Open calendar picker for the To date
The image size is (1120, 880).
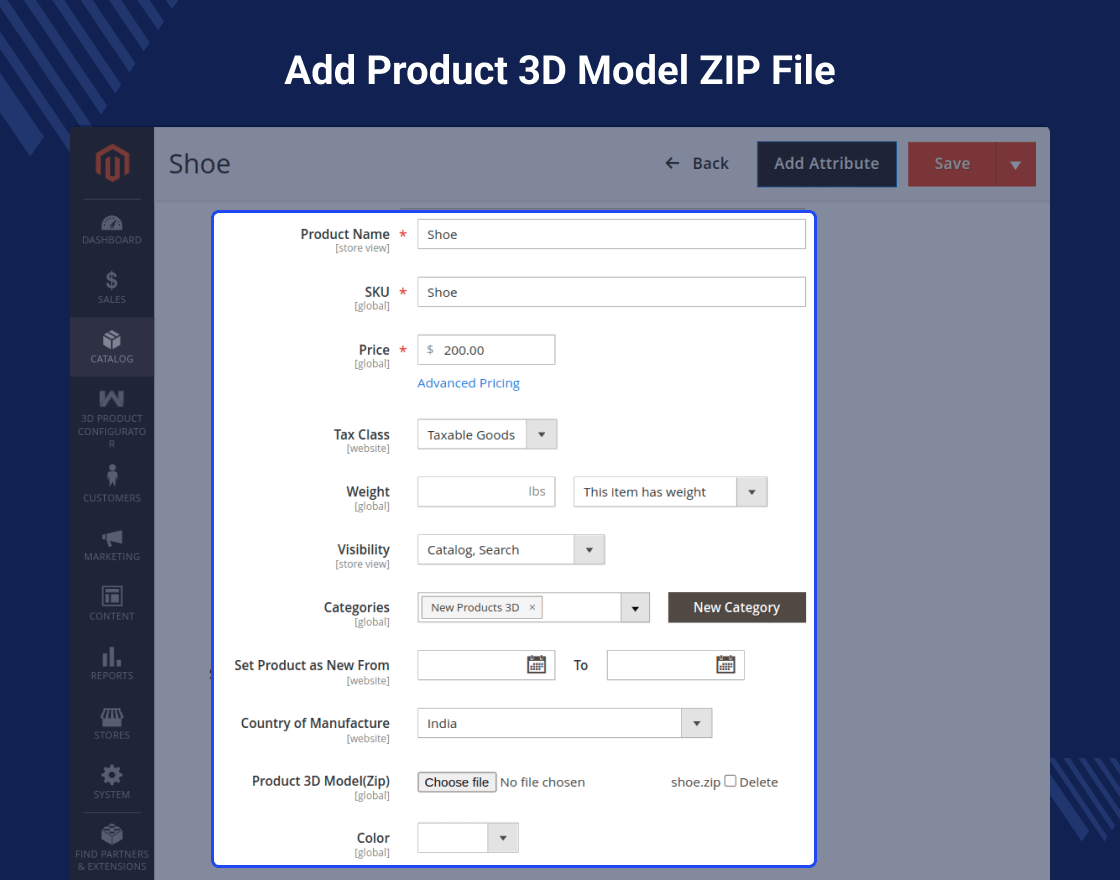pos(725,665)
